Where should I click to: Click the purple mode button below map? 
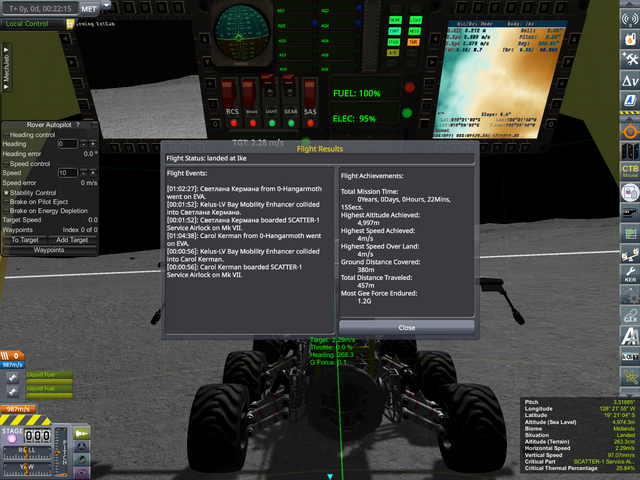(x=82, y=472)
